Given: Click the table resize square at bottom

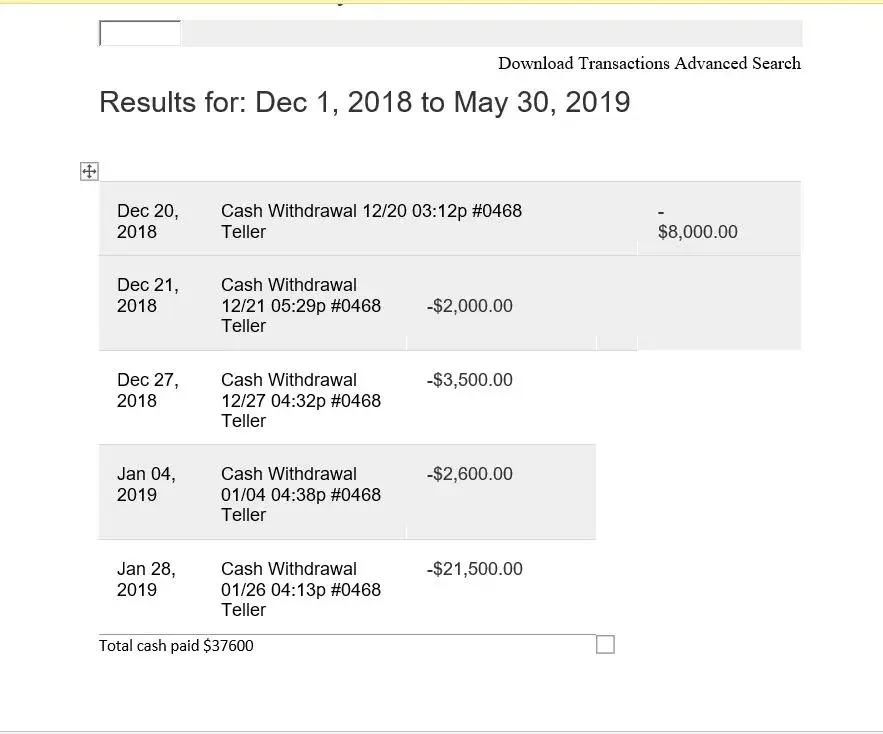Looking at the screenshot, I should click(x=605, y=645).
